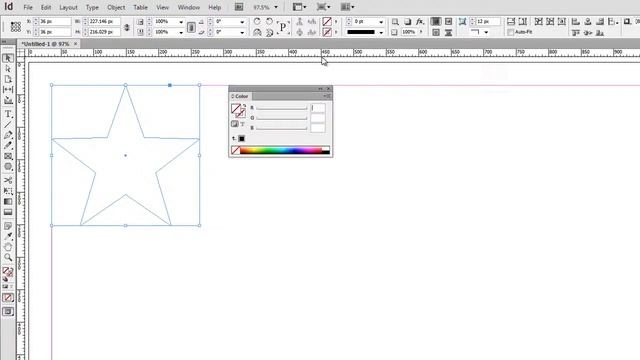The width and height of the screenshot is (640, 360).
Task: Toggle constrain proportions for scaling
Action: (191, 27)
